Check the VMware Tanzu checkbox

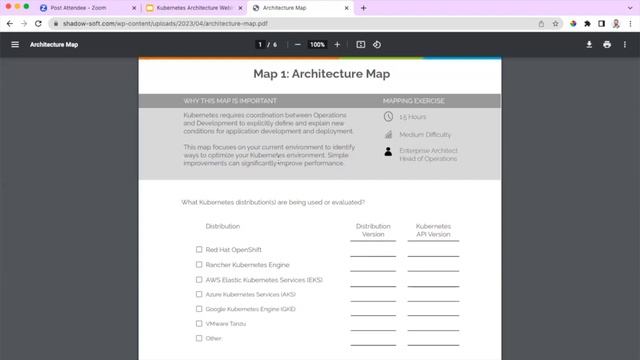pyautogui.click(x=199, y=324)
